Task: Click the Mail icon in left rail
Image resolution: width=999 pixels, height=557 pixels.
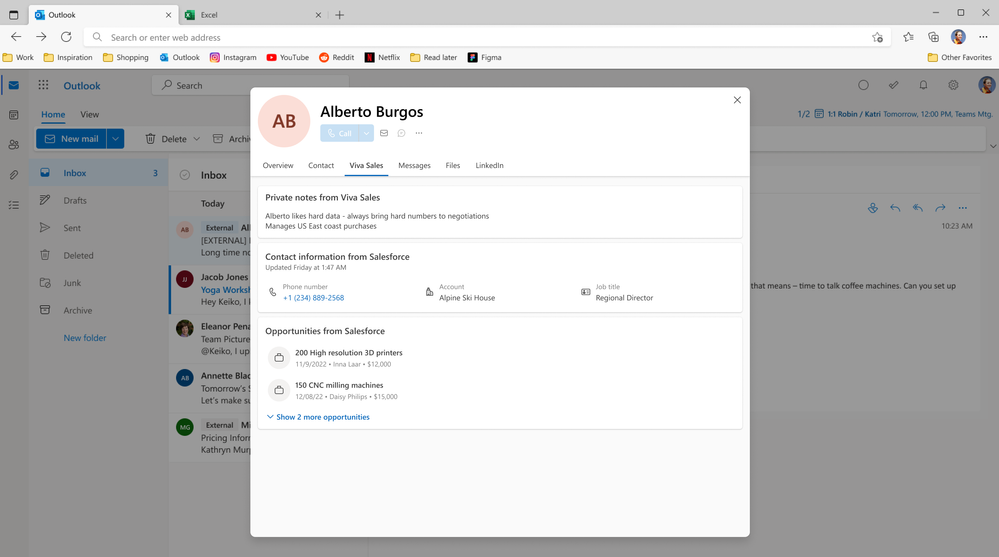Action: (x=14, y=85)
